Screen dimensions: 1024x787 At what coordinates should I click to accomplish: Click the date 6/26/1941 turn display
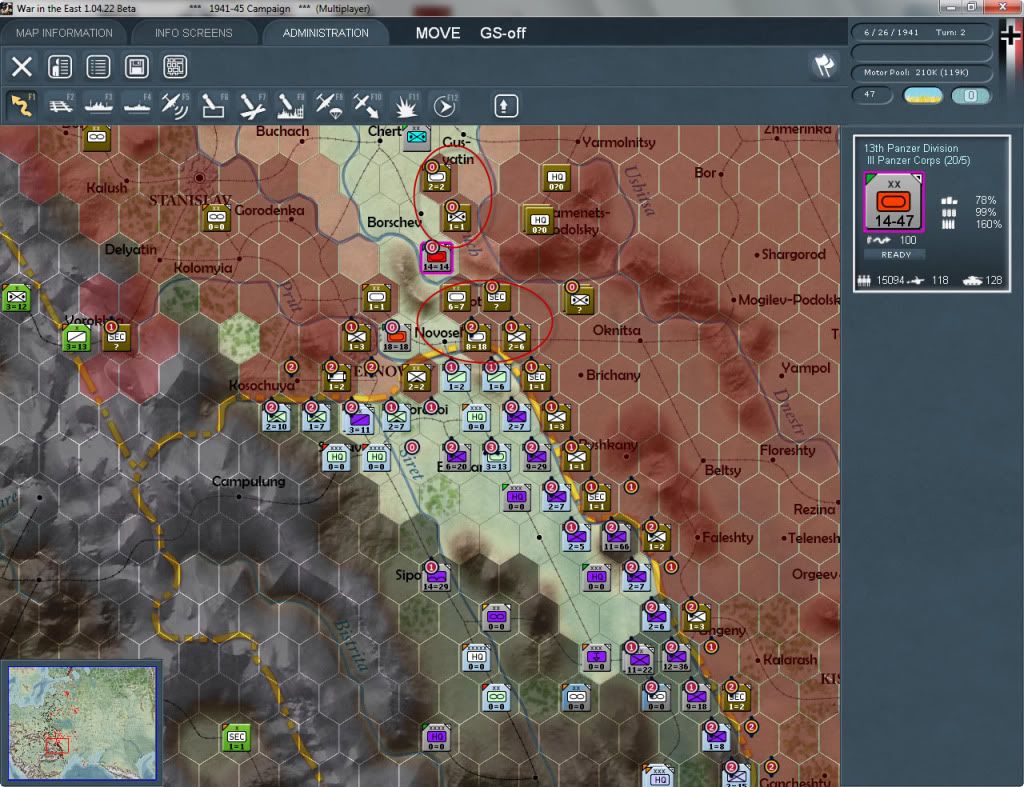coord(921,32)
